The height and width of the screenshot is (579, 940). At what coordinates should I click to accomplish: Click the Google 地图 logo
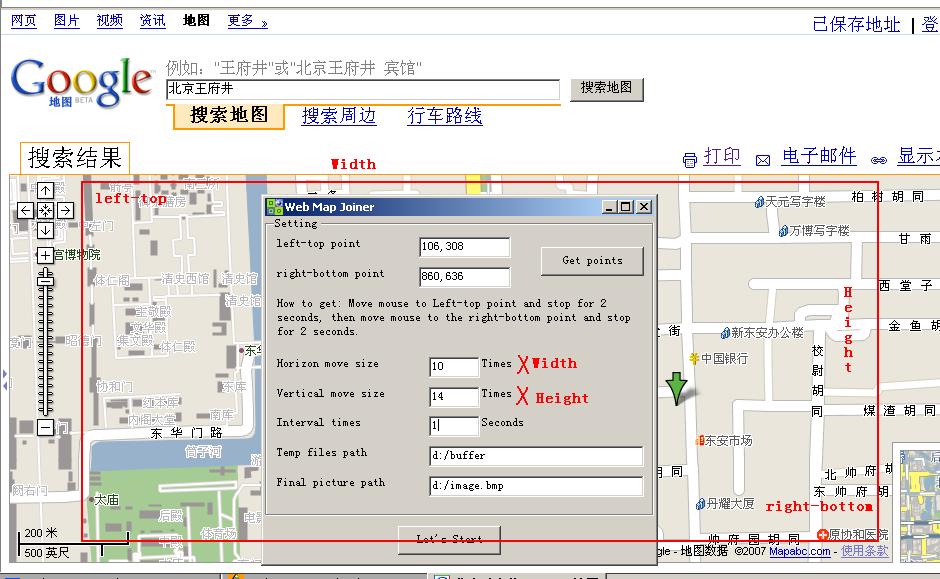pyautogui.click(x=81, y=83)
